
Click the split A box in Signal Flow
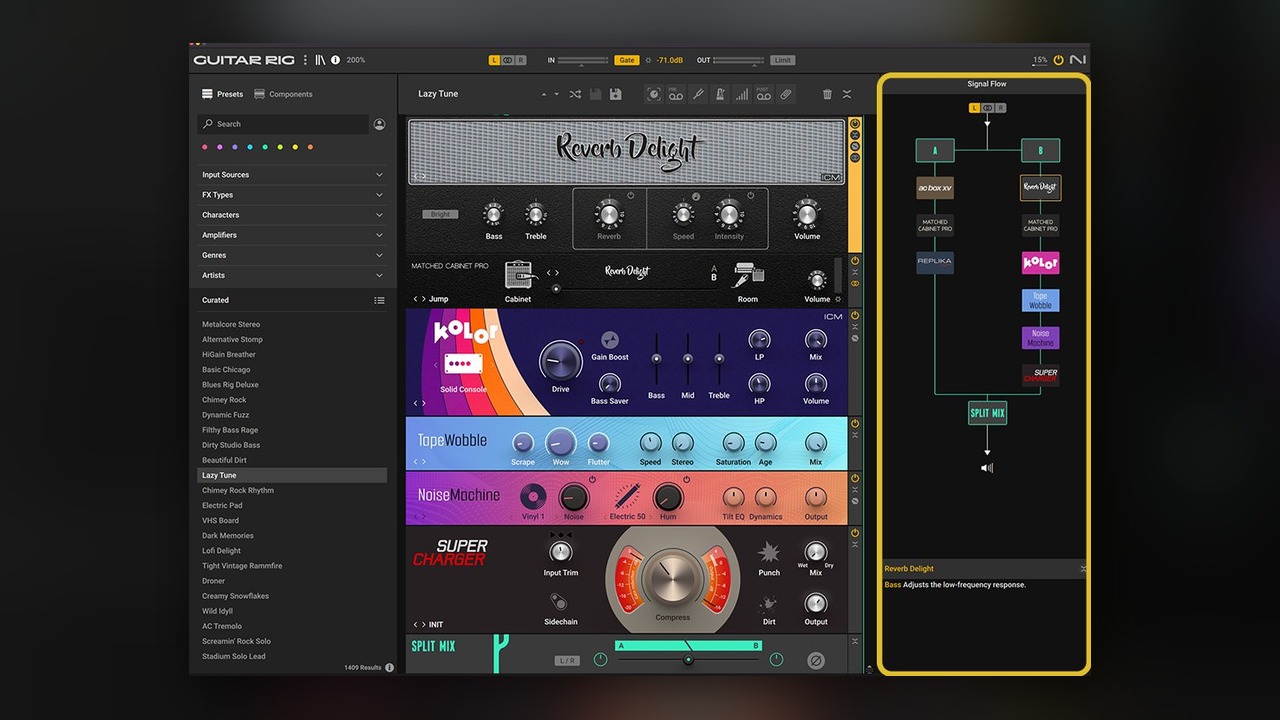[935, 151]
